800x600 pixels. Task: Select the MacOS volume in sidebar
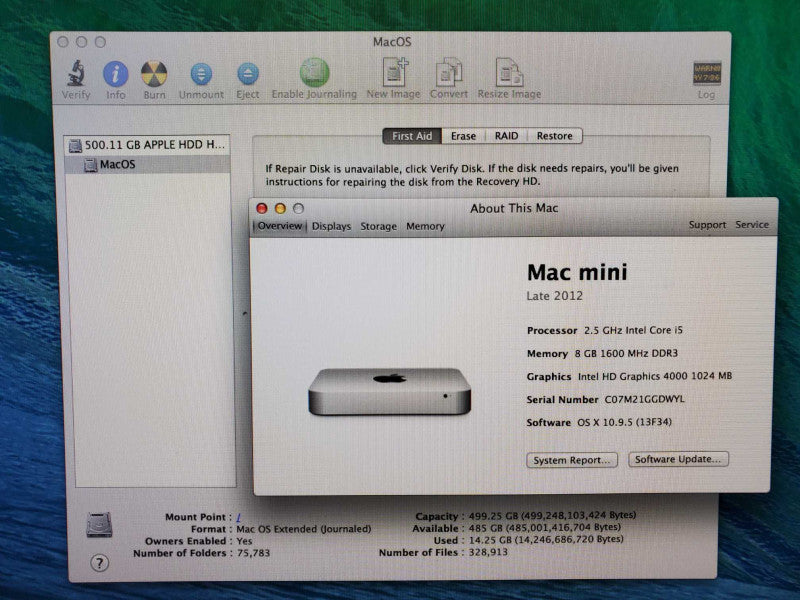(x=147, y=164)
